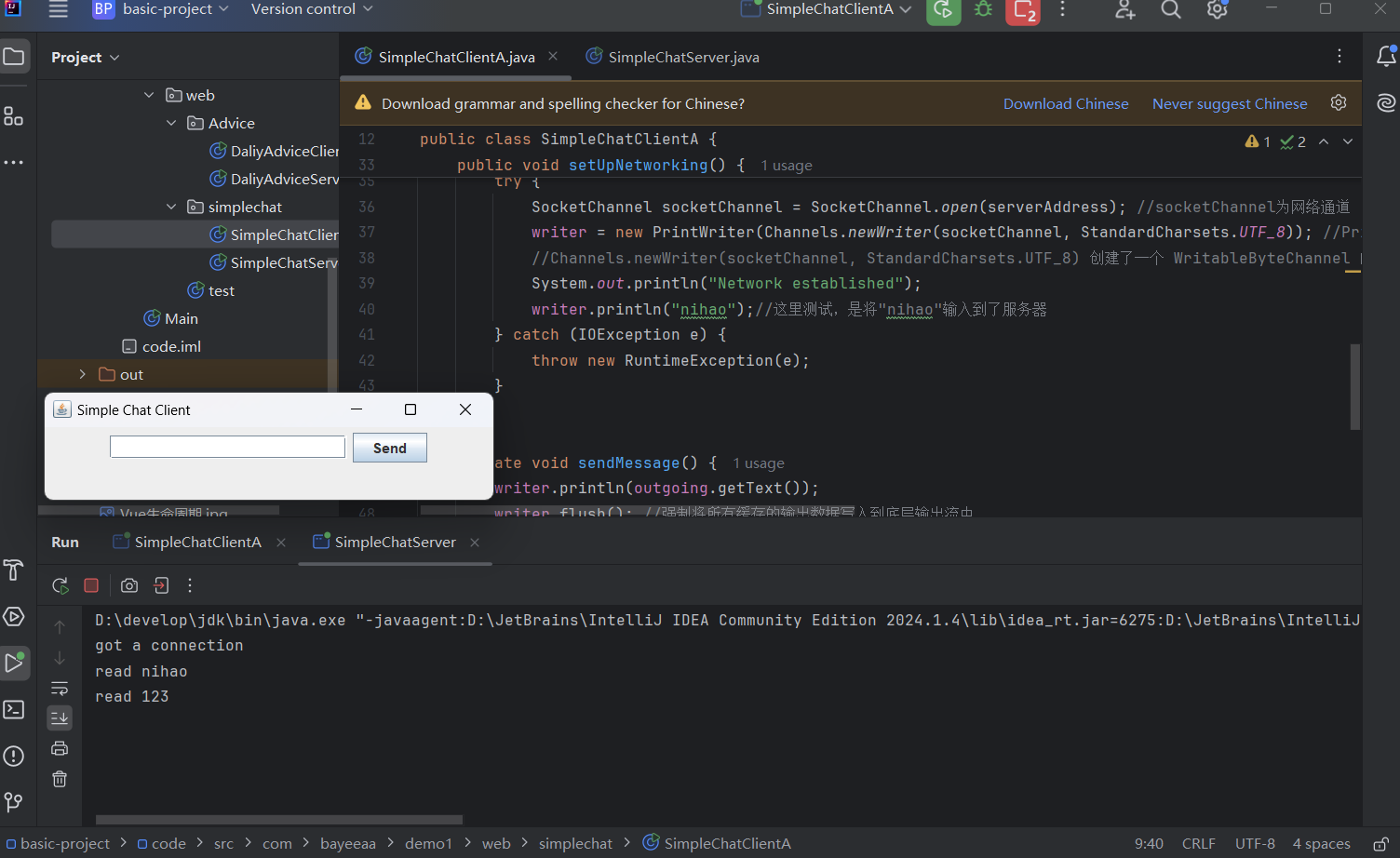Close the SimpleChatClientA.java editor tab
Screen dimensions: 1400x858
pyautogui.click(x=553, y=57)
